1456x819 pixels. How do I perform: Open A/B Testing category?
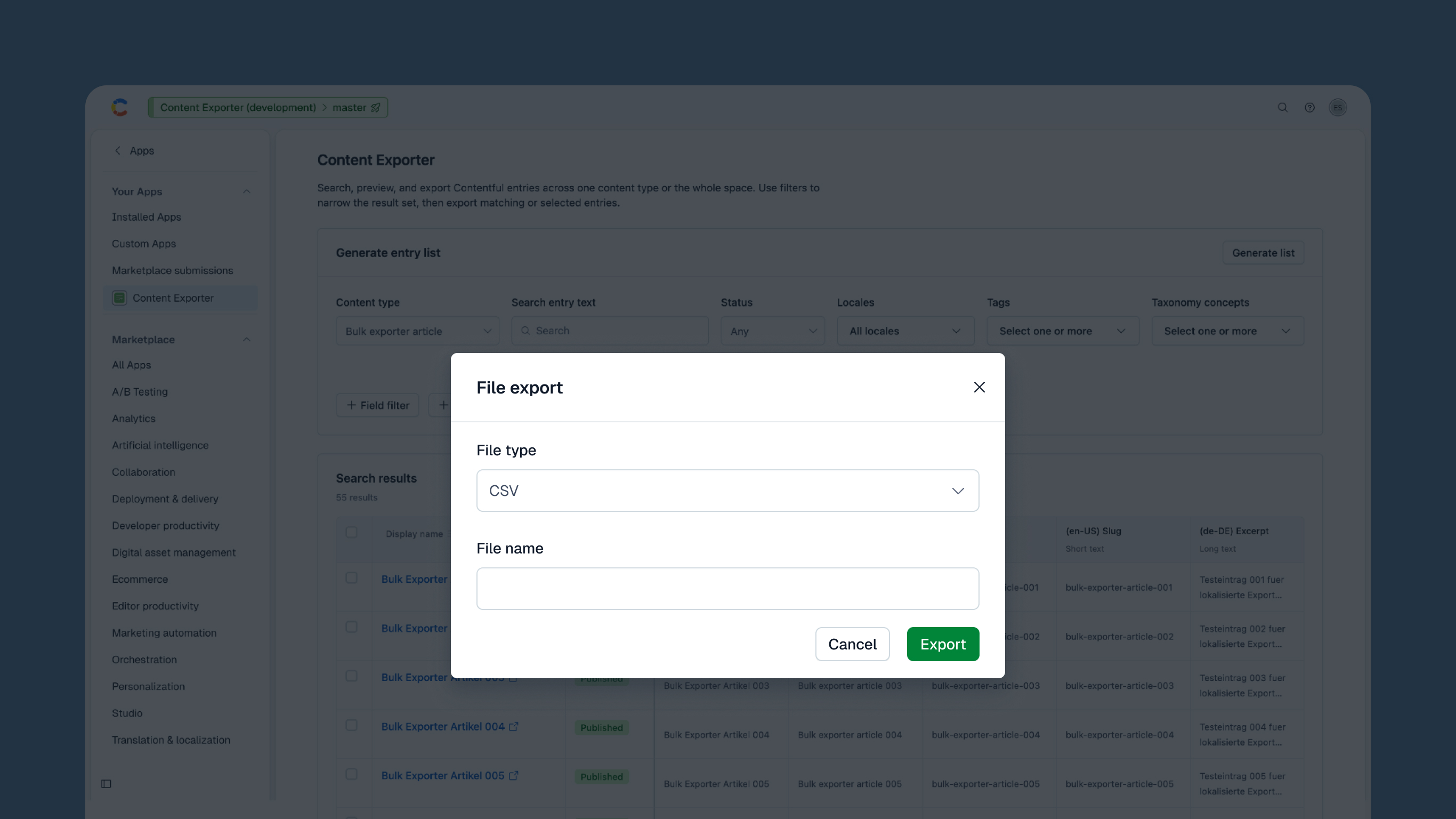coord(140,391)
